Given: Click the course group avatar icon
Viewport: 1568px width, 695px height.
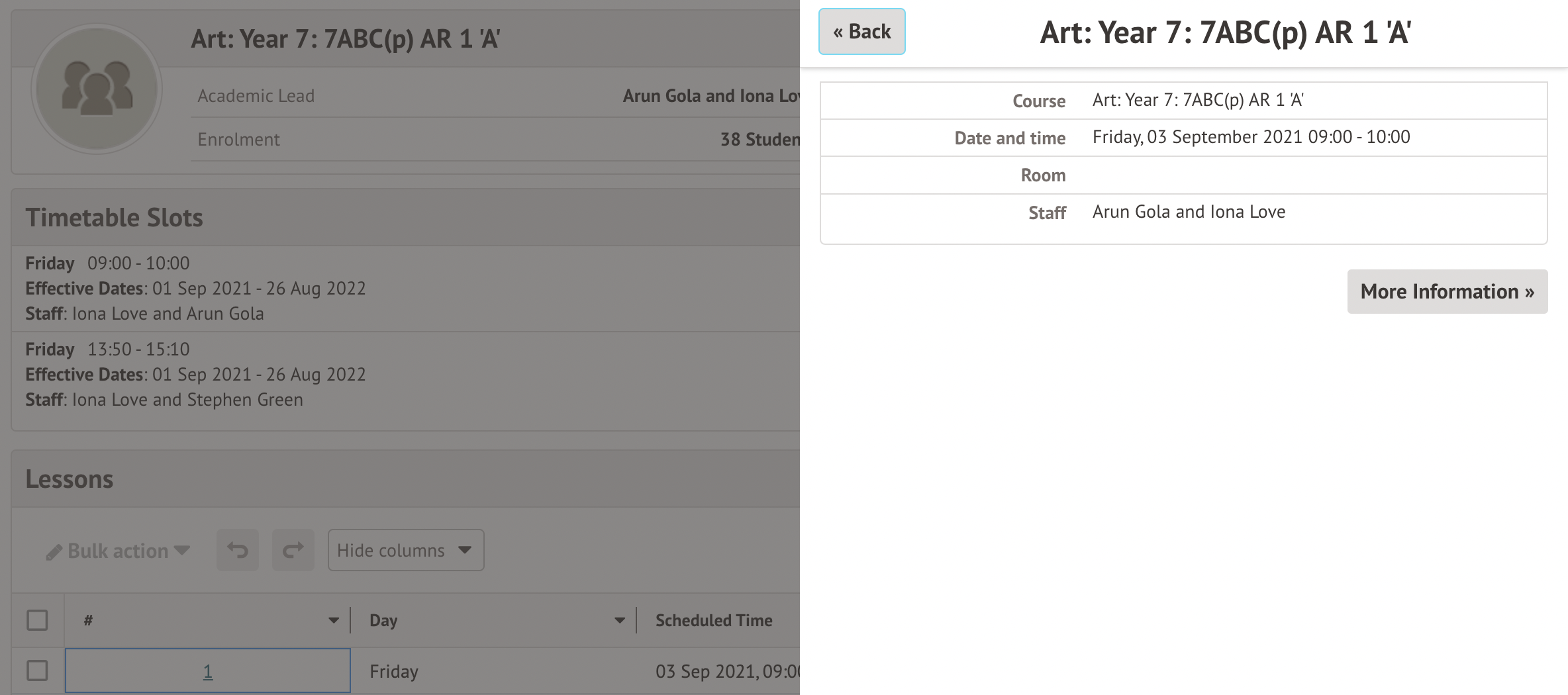Looking at the screenshot, I should 97,89.
